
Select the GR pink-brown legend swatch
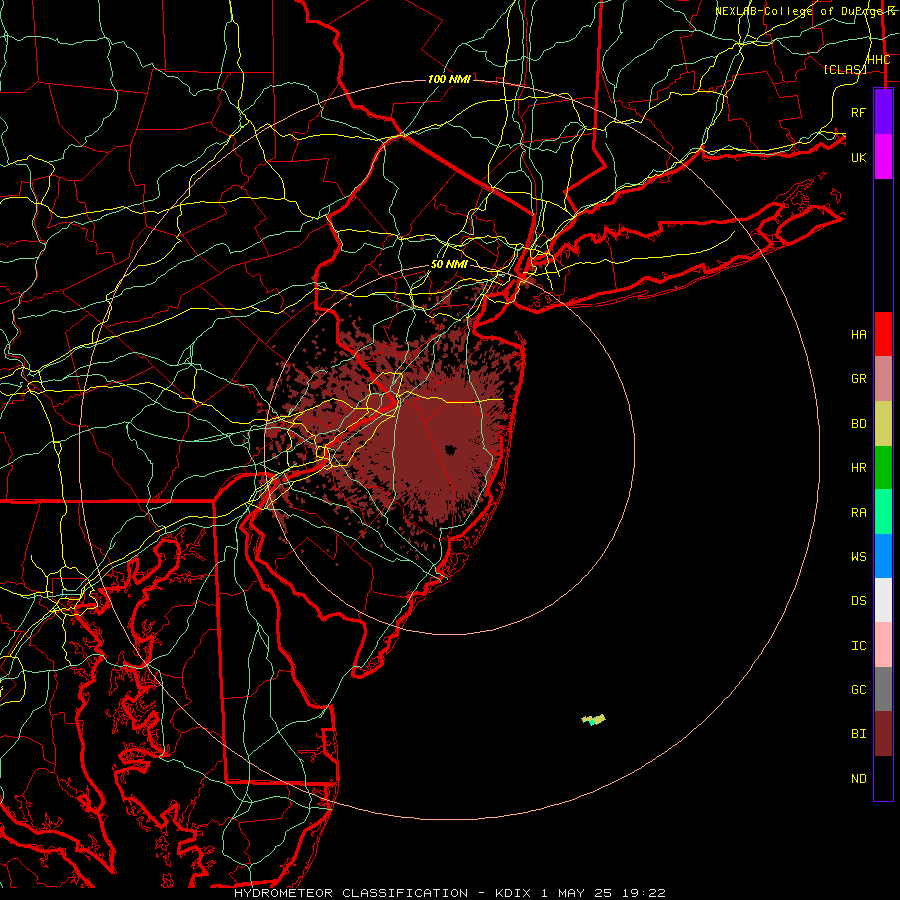[883, 379]
